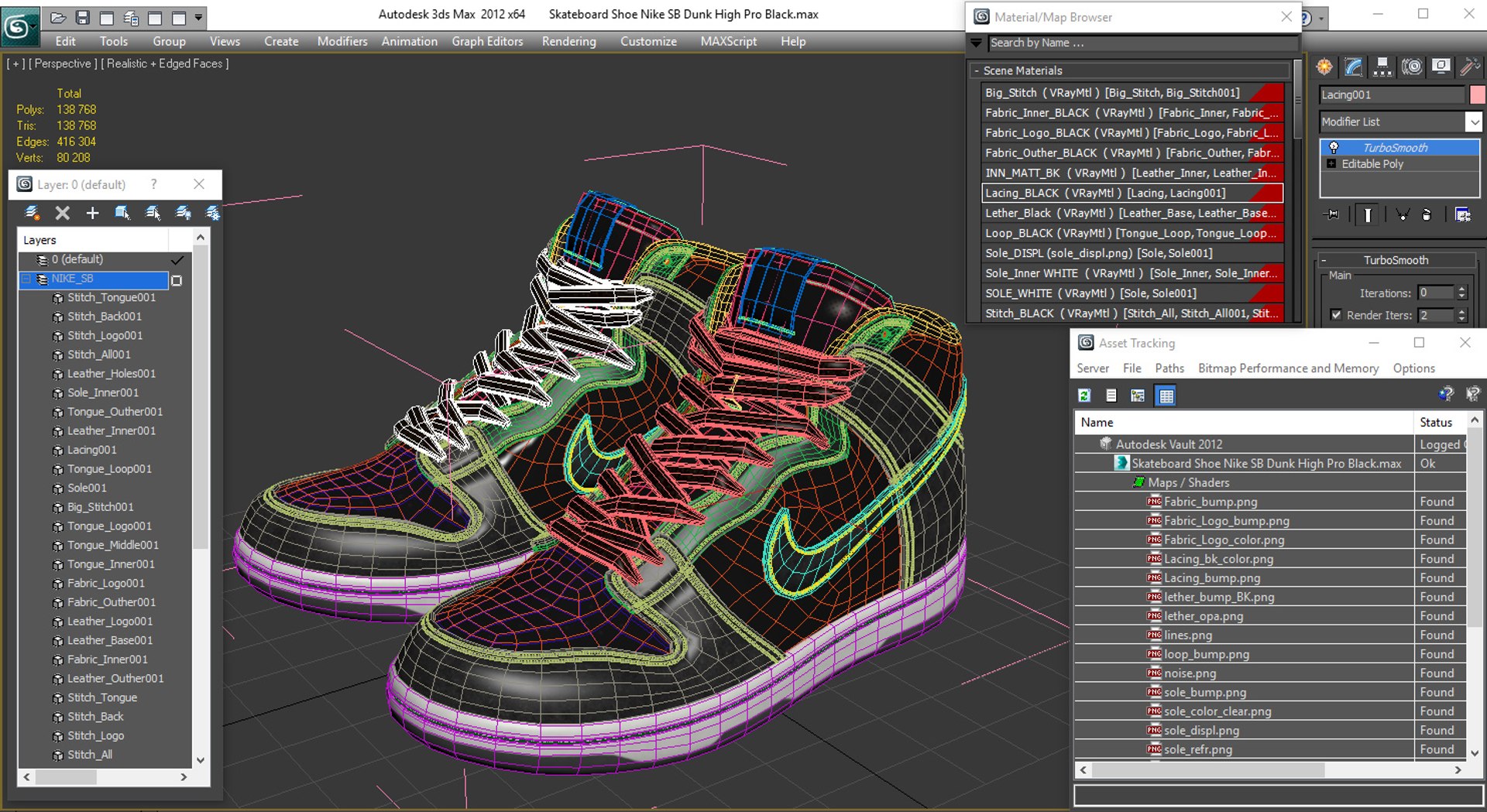
Task: Click the Pin Stack icon
Action: click(x=1332, y=214)
